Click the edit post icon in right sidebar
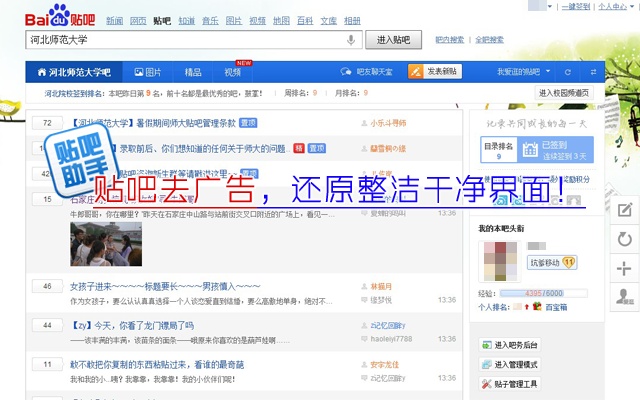The height and width of the screenshot is (400, 640). click(x=624, y=210)
